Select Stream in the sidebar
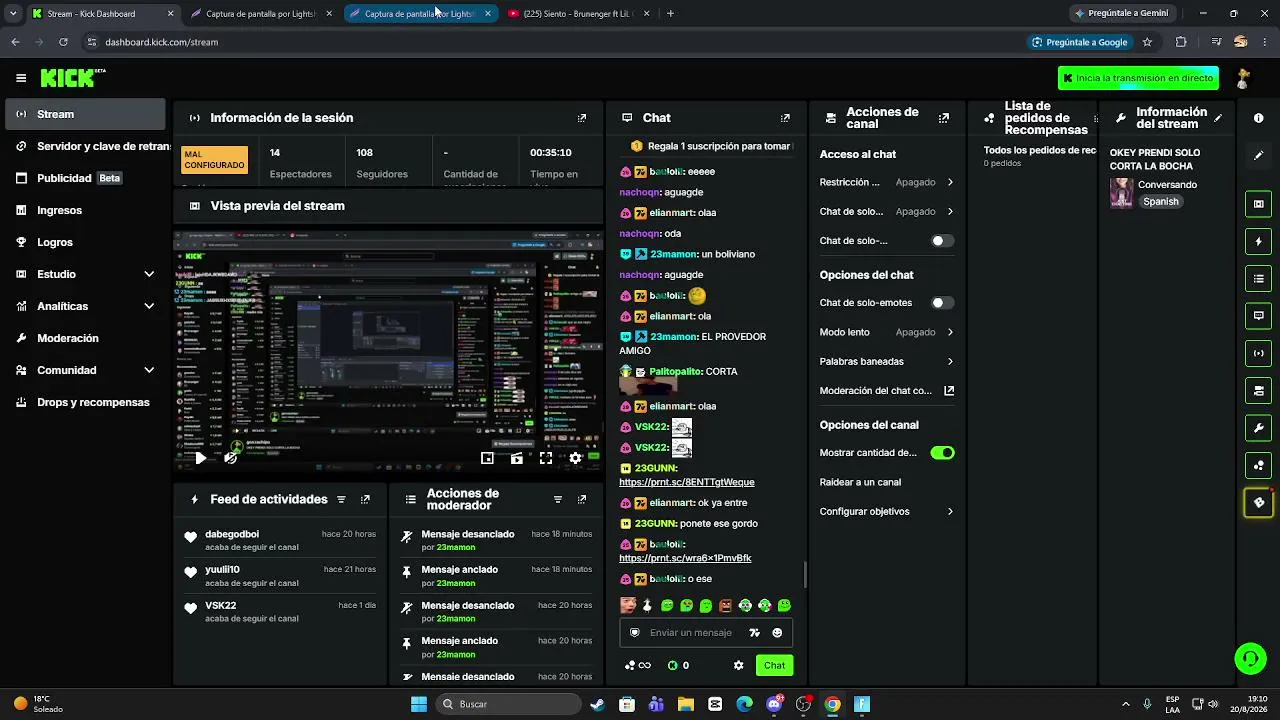This screenshot has width=1280, height=720. [85, 114]
